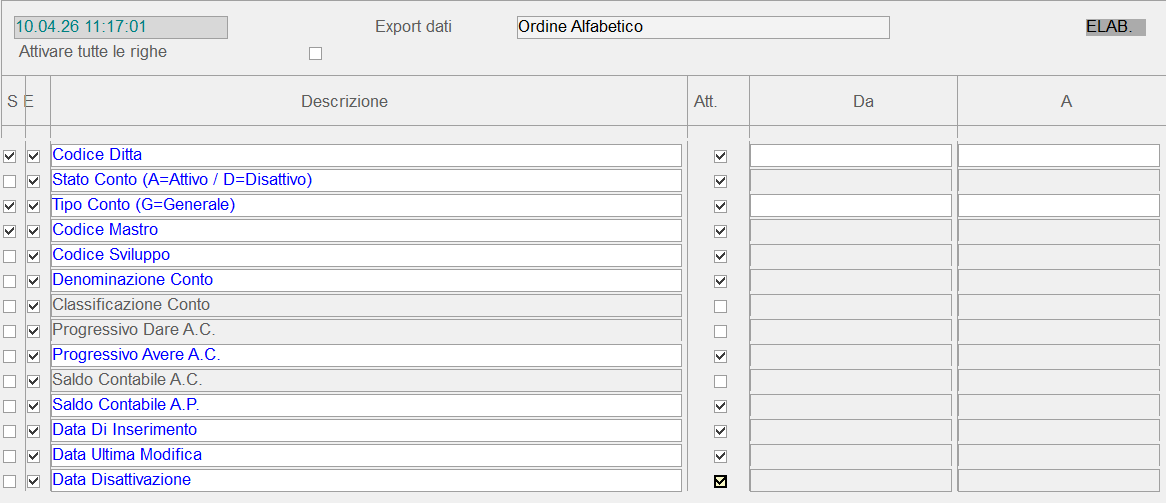Select the 'Data Ultima Modifica' description row

pos(366,455)
